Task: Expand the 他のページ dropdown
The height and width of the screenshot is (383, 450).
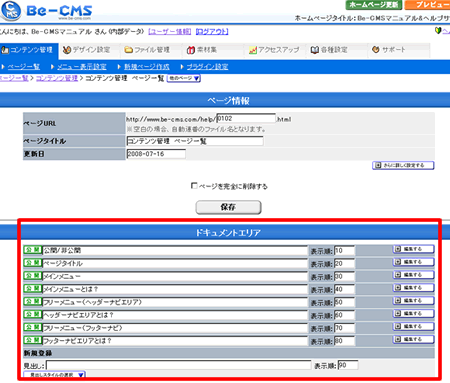Action: pyautogui.click(x=183, y=78)
